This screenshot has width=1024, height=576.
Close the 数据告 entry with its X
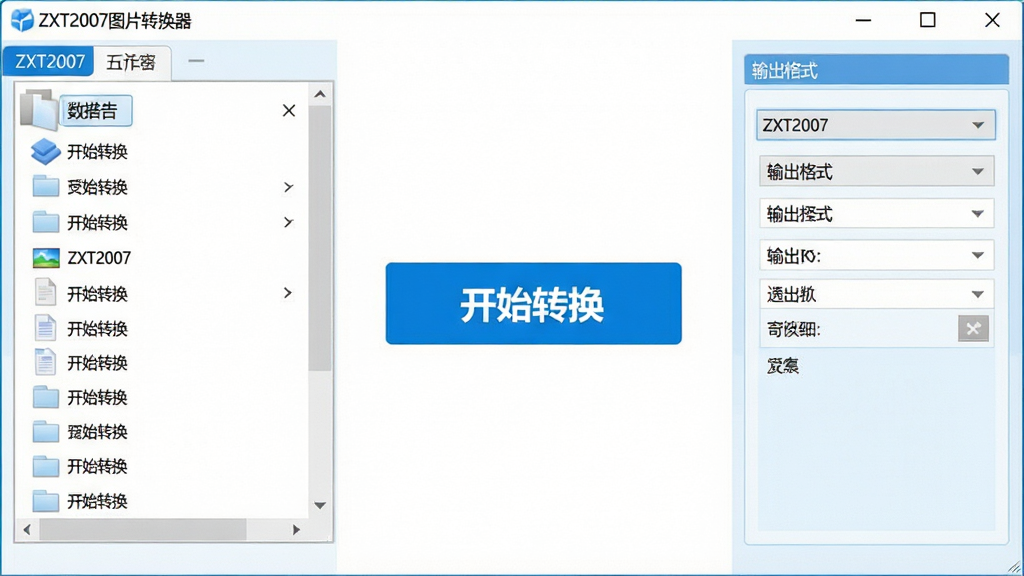click(x=289, y=110)
